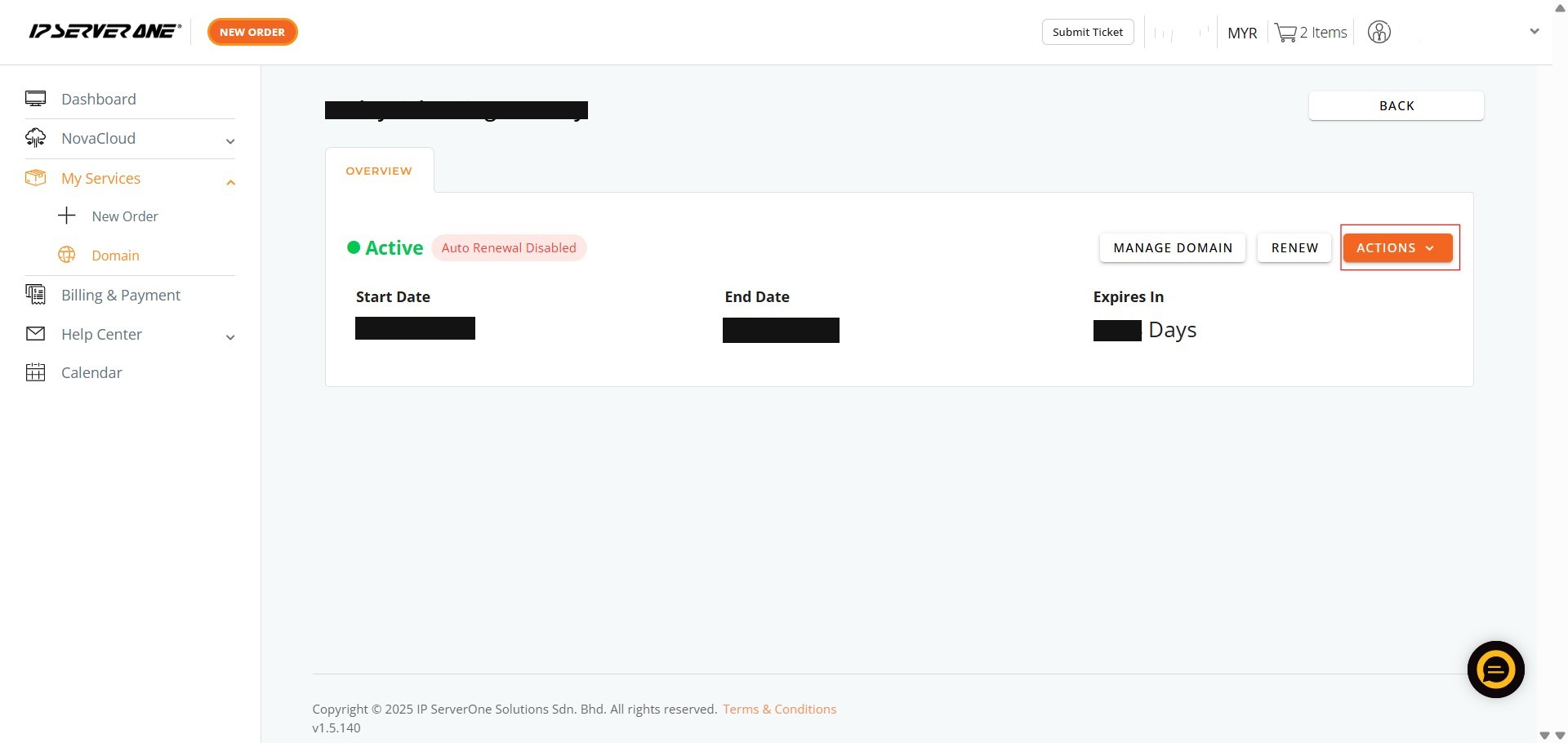This screenshot has height=743, width=1568.
Task: Select the OVERVIEW tab
Action: click(379, 171)
